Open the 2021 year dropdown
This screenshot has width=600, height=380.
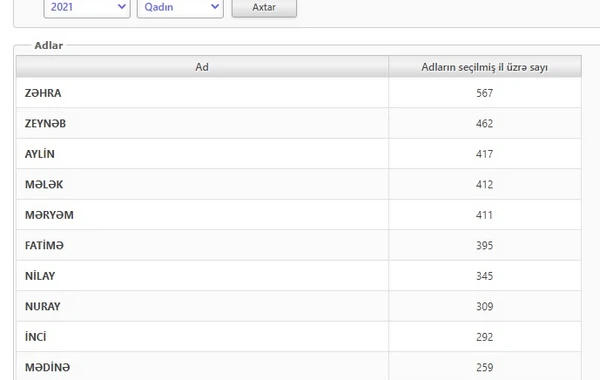point(87,7)
